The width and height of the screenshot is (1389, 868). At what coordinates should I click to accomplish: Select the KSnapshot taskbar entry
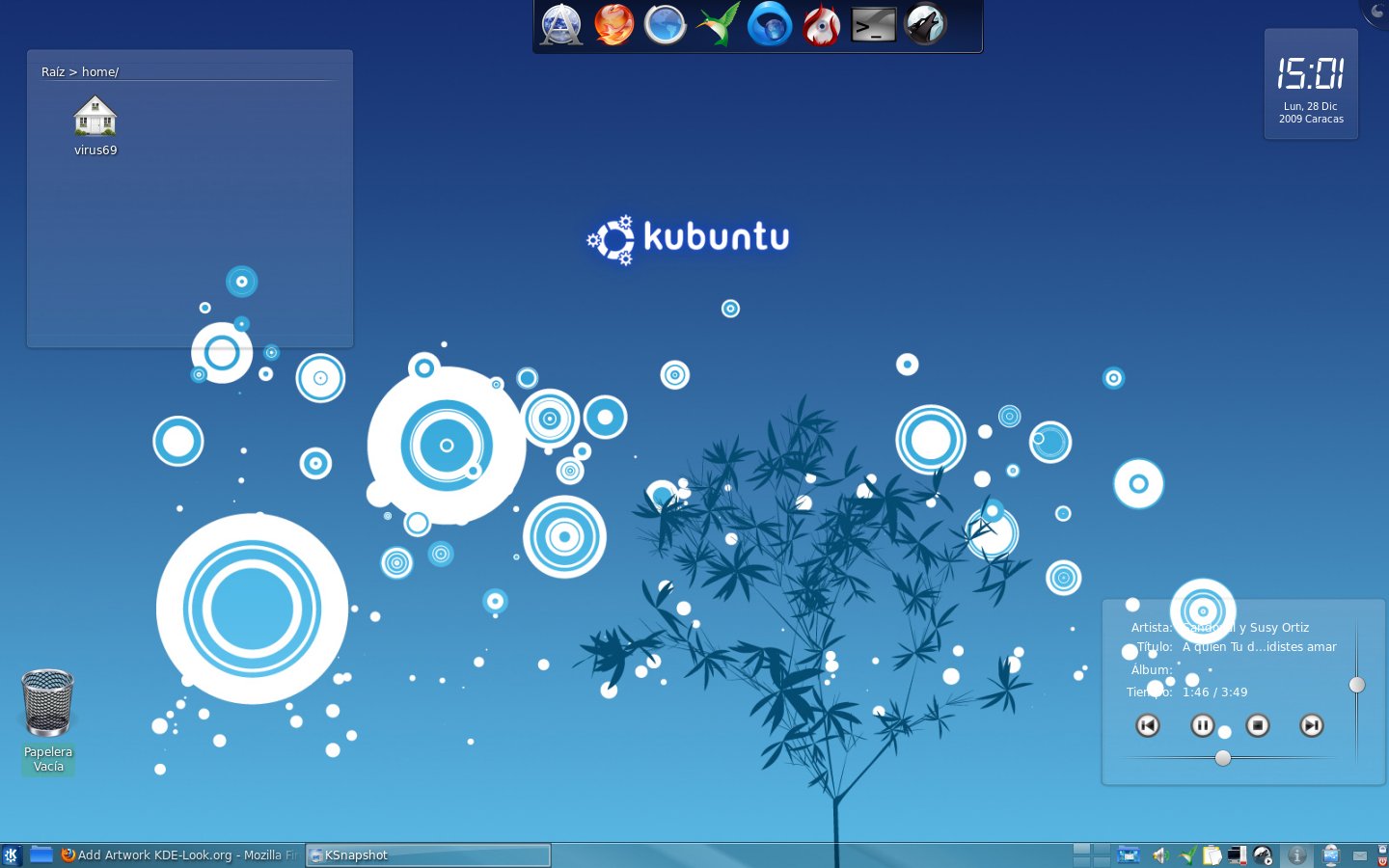tap(428, 855)
